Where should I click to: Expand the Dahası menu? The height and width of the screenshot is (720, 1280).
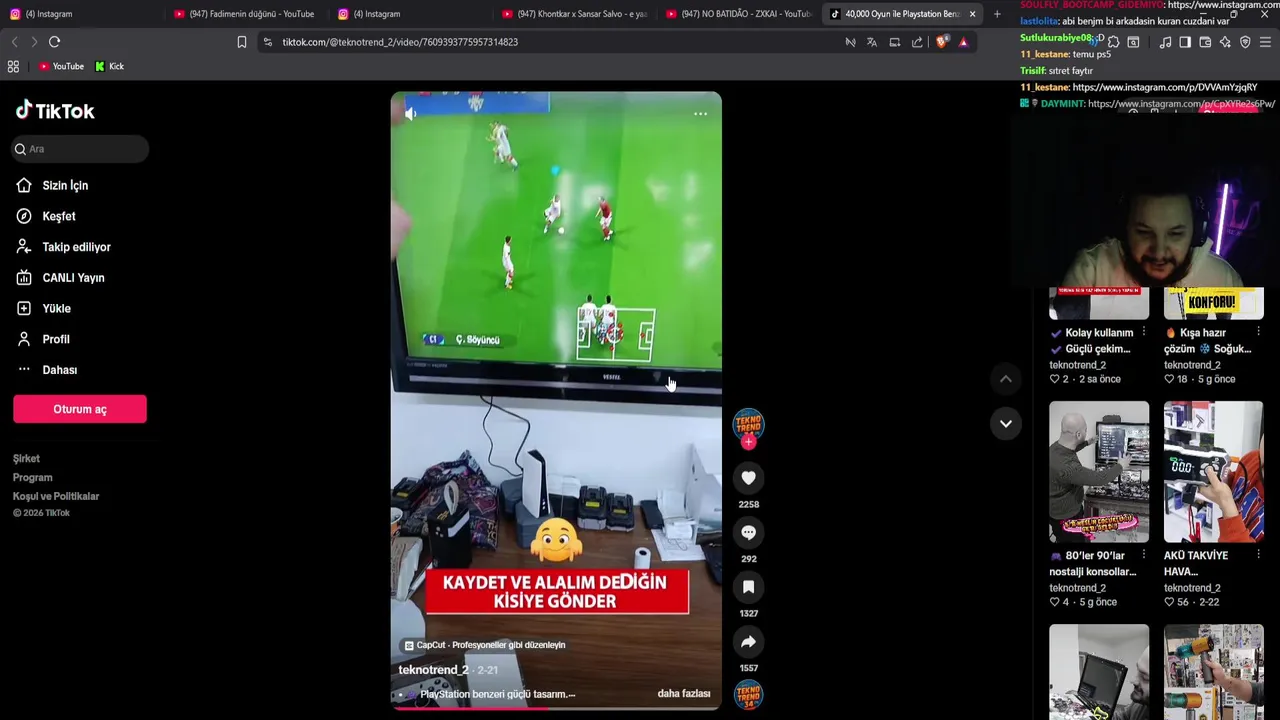coord(59,370)
